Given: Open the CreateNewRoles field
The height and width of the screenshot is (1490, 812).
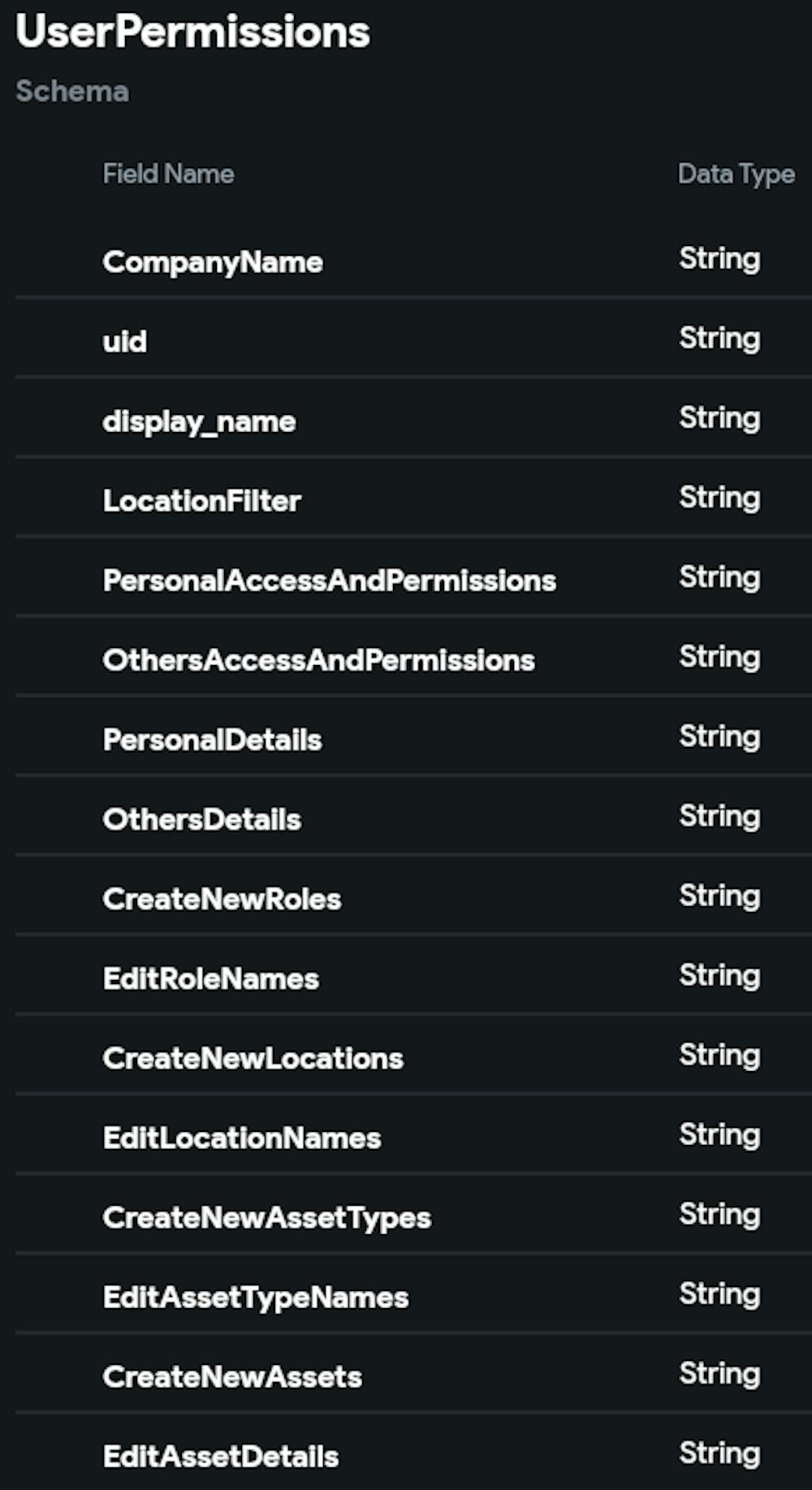Looking at the screenshot, I should click(222, 899).
